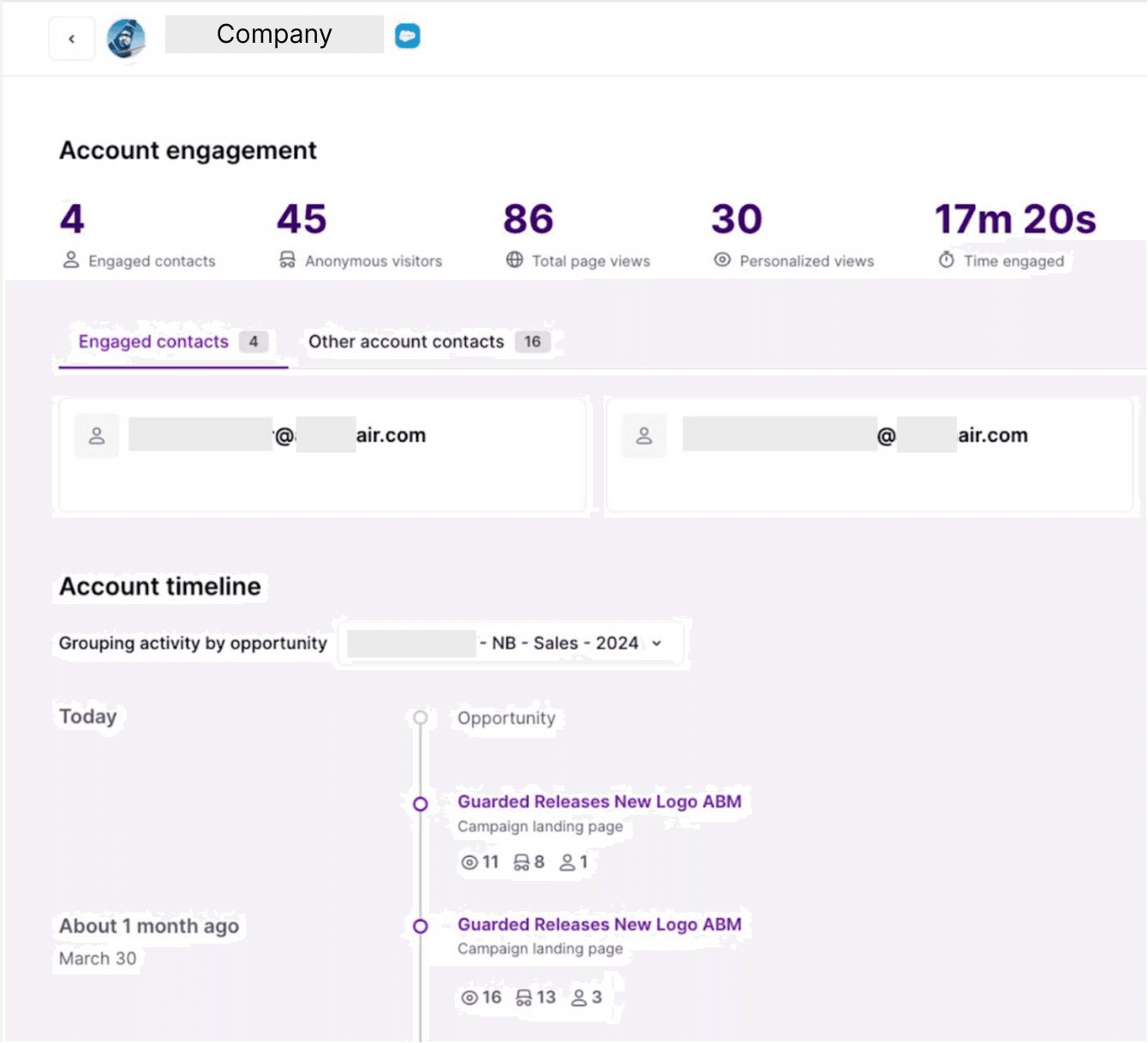Click the chevron on the NB - Sales - 2024 selector
The image size is (1148, 1043).
pos(658,643)
